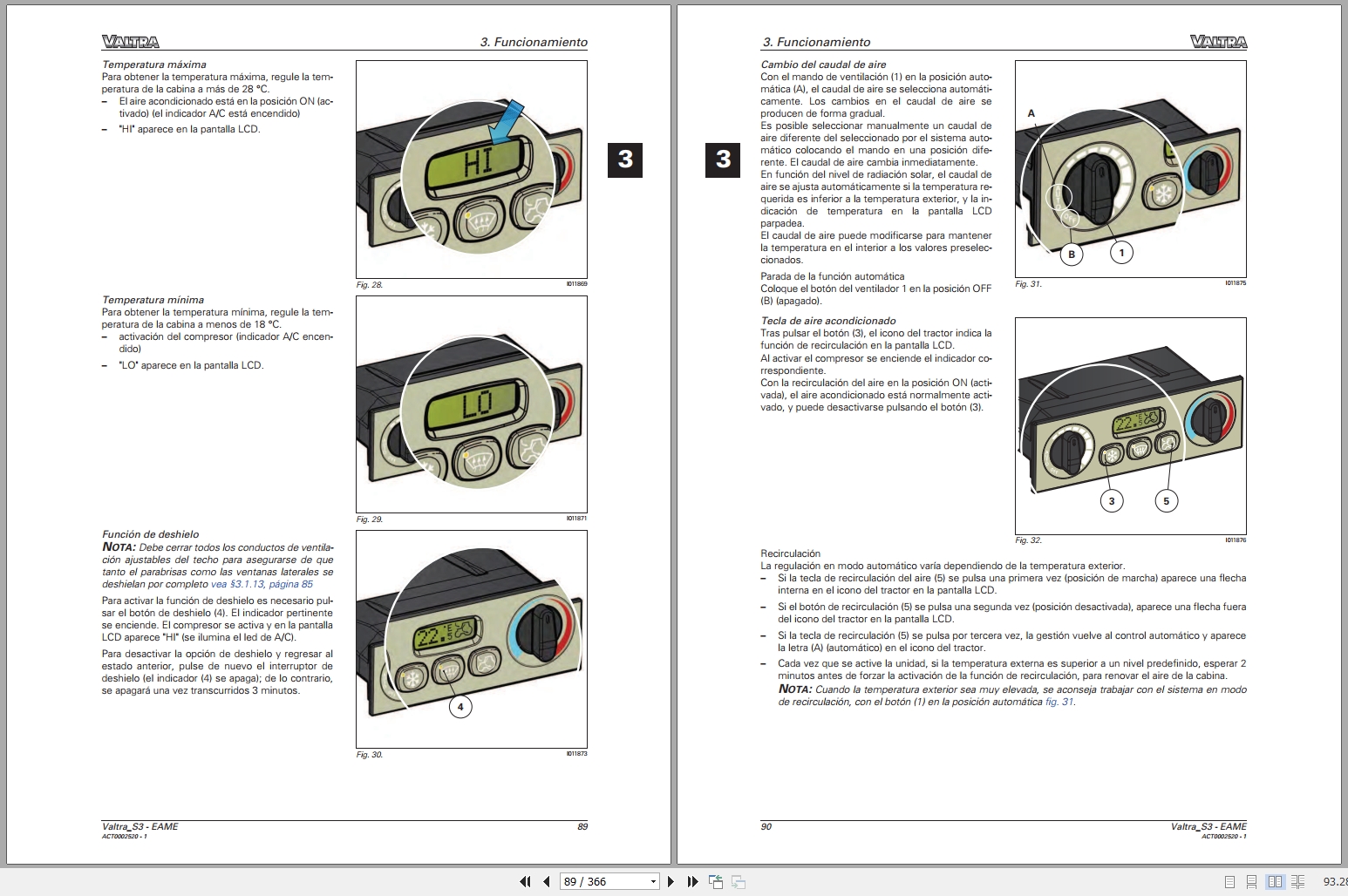Follow the link vea §3.1.13, página 85
This screenshot has width=1348, height=896.
(x=262, y=584)
